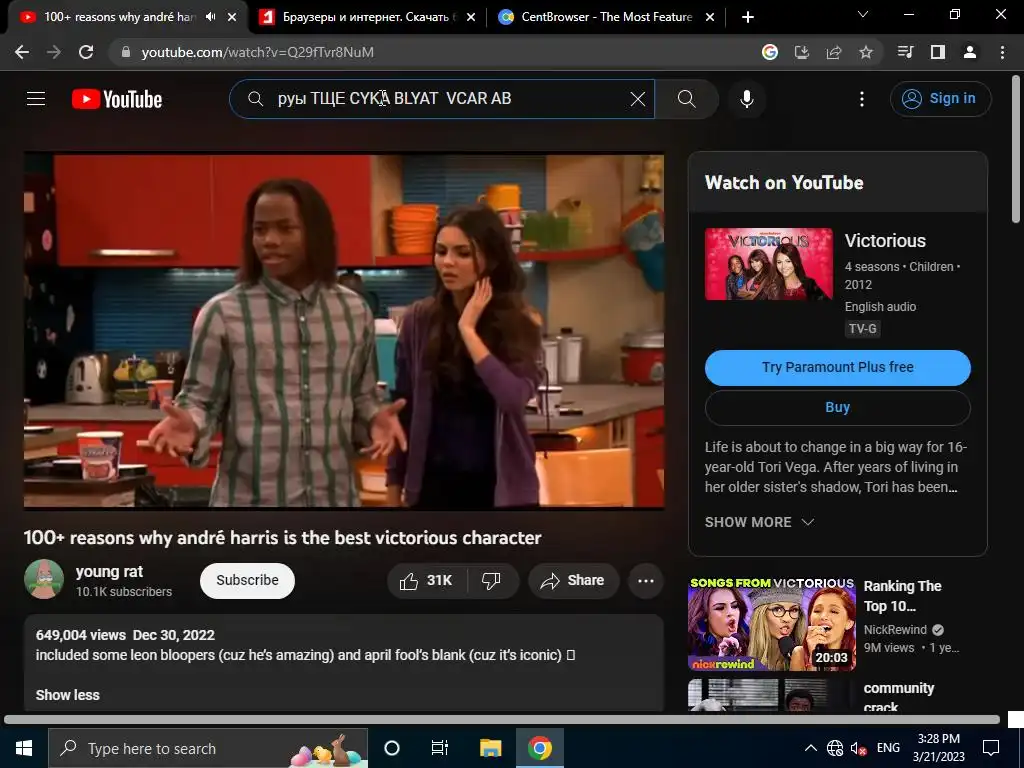1024x768 pixels.
Task: Sign in to YouTube
Action: coord(940,99)
